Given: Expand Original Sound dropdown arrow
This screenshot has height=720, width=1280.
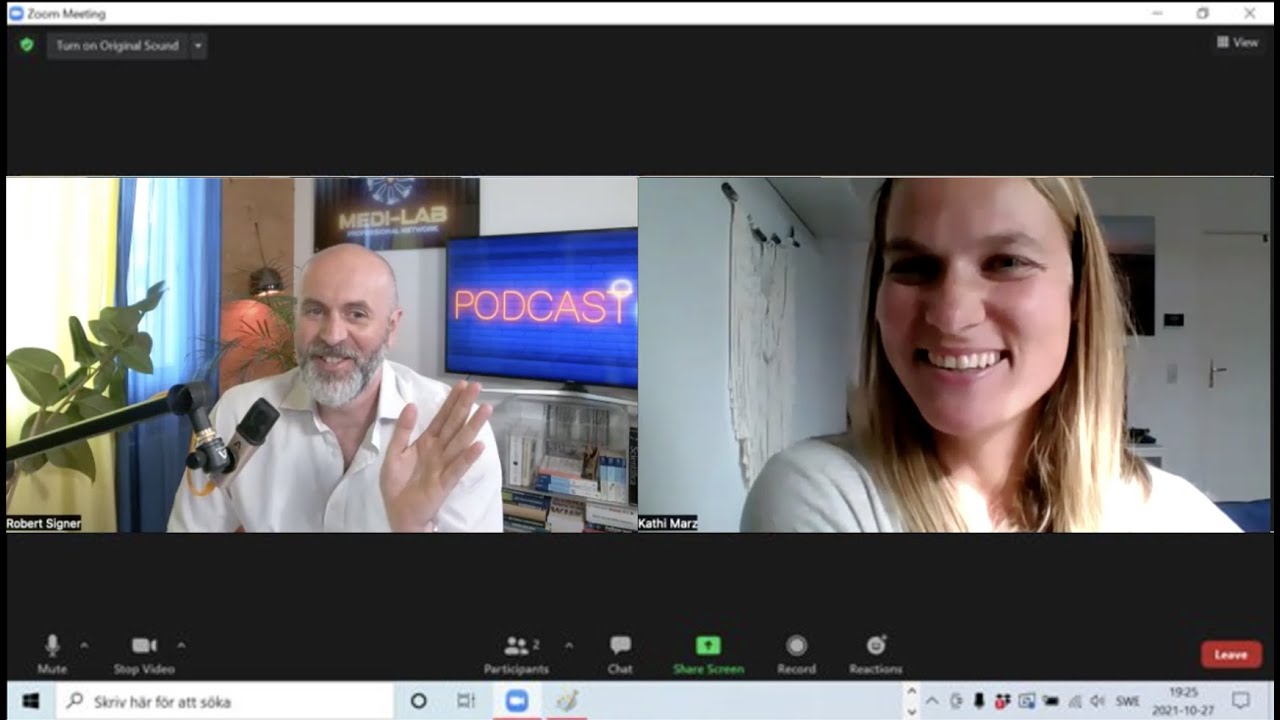Looking at the screenshot, I should 198,45.
